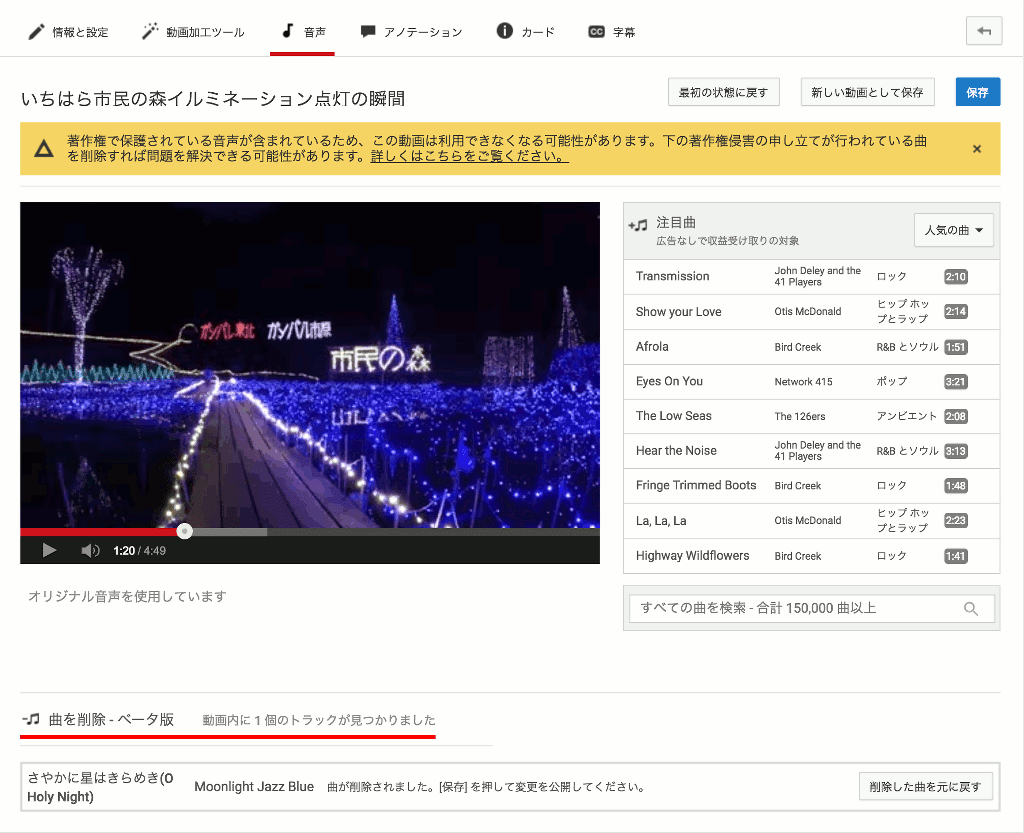Click the 2:10 duration badge for Transmission
The height and width of the screenshot is (833, 1024).
pos(956,277)
